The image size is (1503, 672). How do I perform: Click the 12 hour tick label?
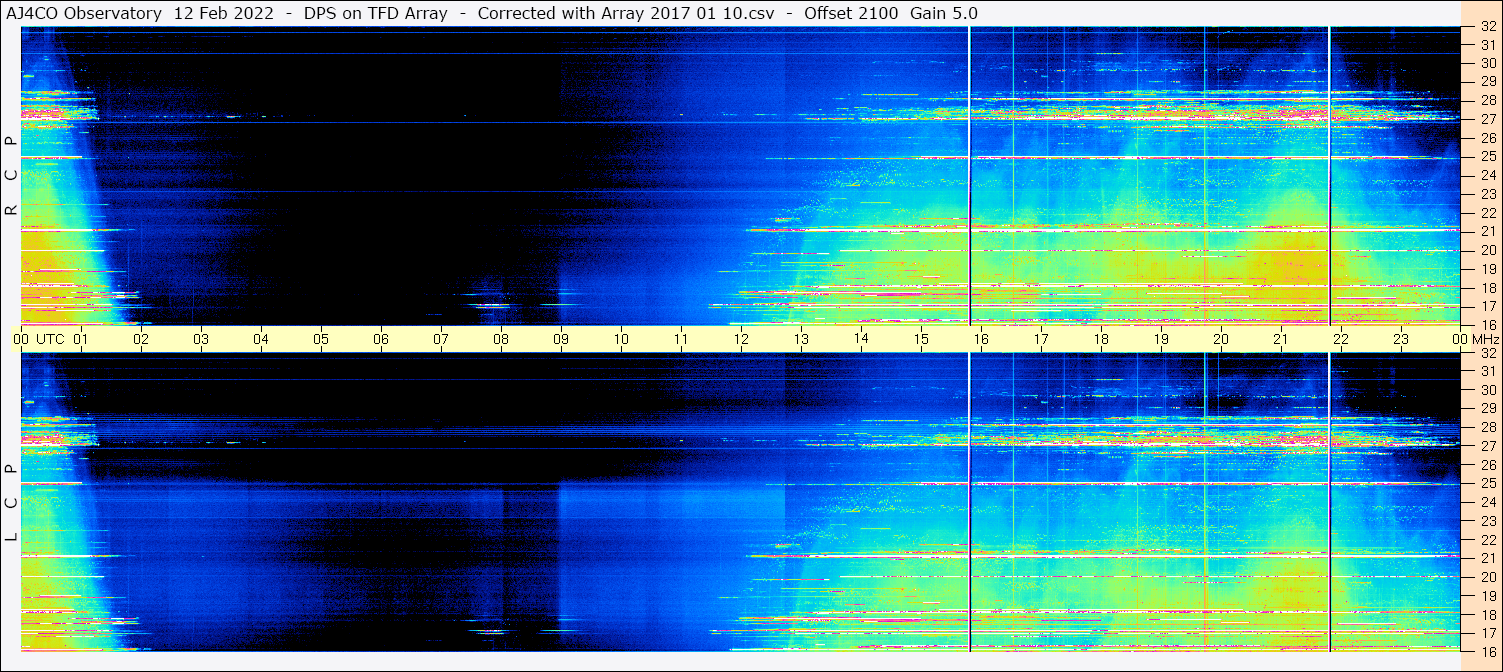pyautogui.click(x=741, y=339)
